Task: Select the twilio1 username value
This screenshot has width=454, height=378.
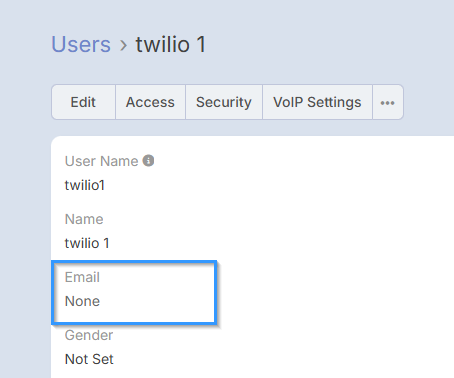Action: point(85,185)
